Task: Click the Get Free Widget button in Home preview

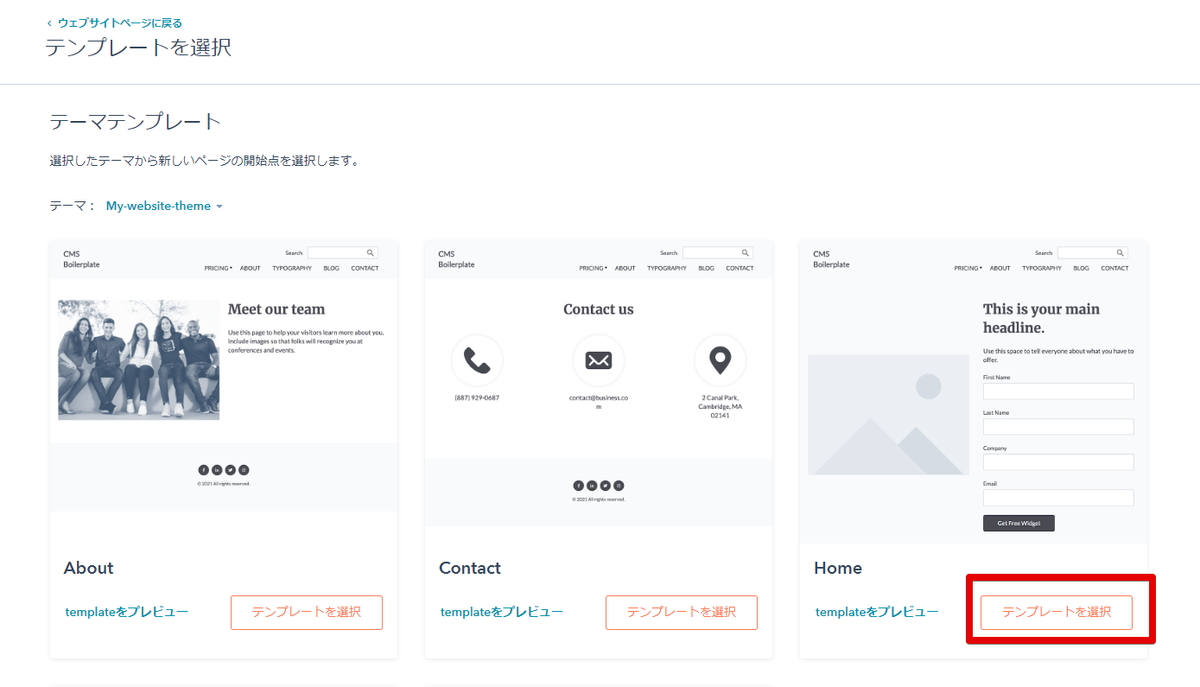Action: pyautogui.click(x=1019, y=523)
